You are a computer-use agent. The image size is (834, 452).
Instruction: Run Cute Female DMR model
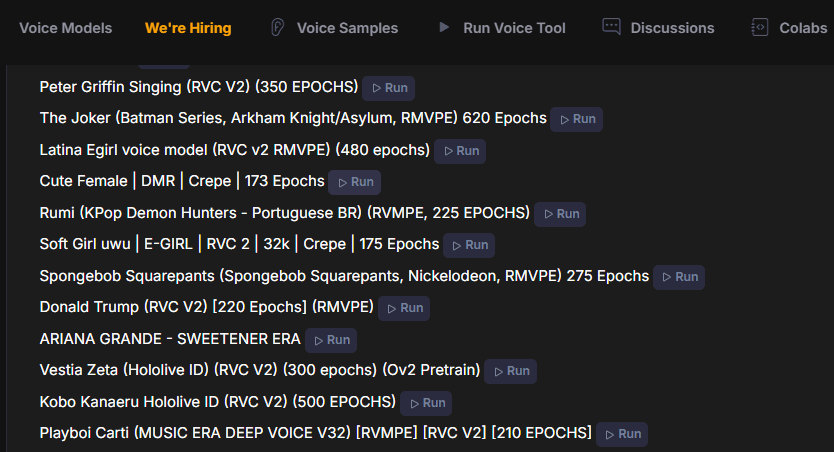(355, 182)
